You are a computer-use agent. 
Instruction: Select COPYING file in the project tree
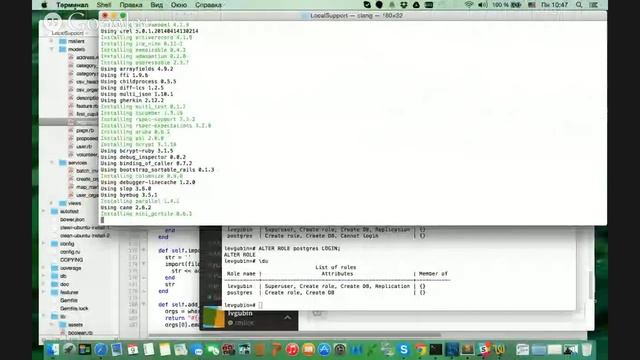(71, 260)
